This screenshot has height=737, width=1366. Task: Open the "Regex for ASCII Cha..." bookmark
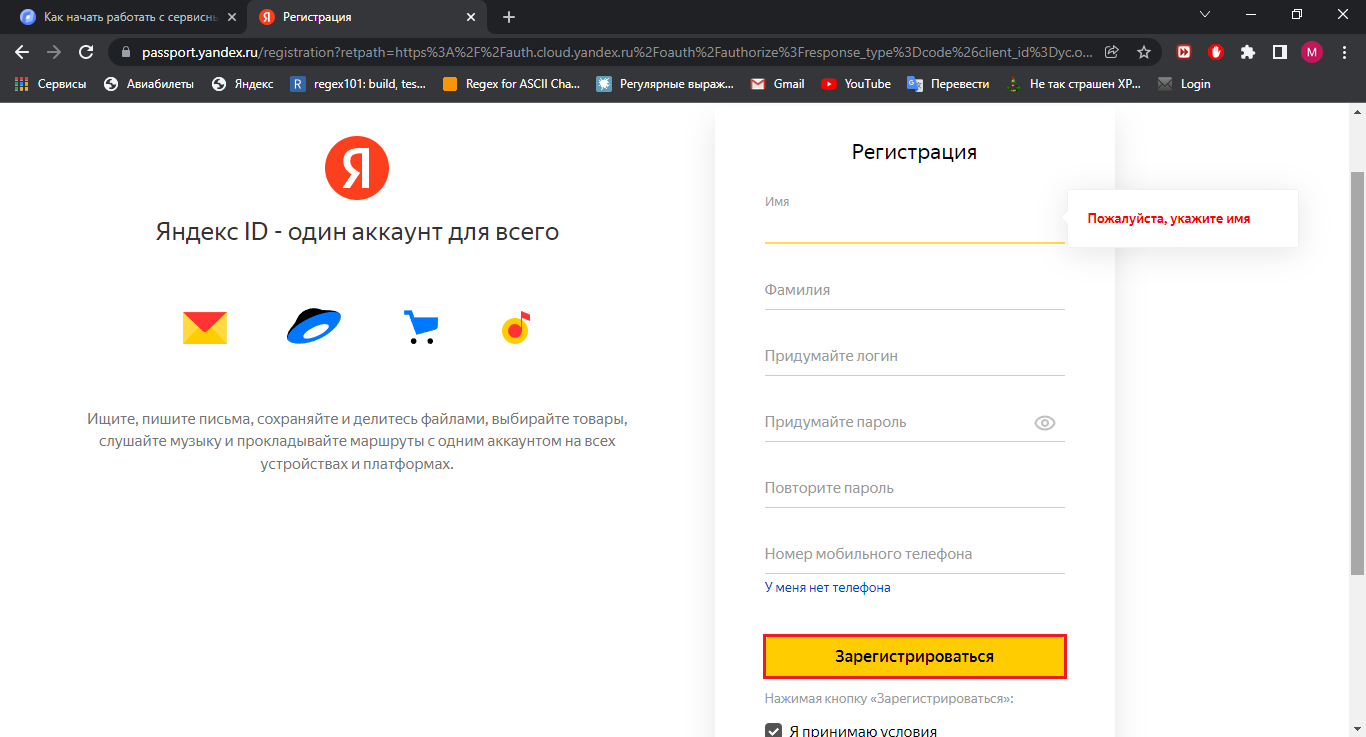[x=511, y=84]
